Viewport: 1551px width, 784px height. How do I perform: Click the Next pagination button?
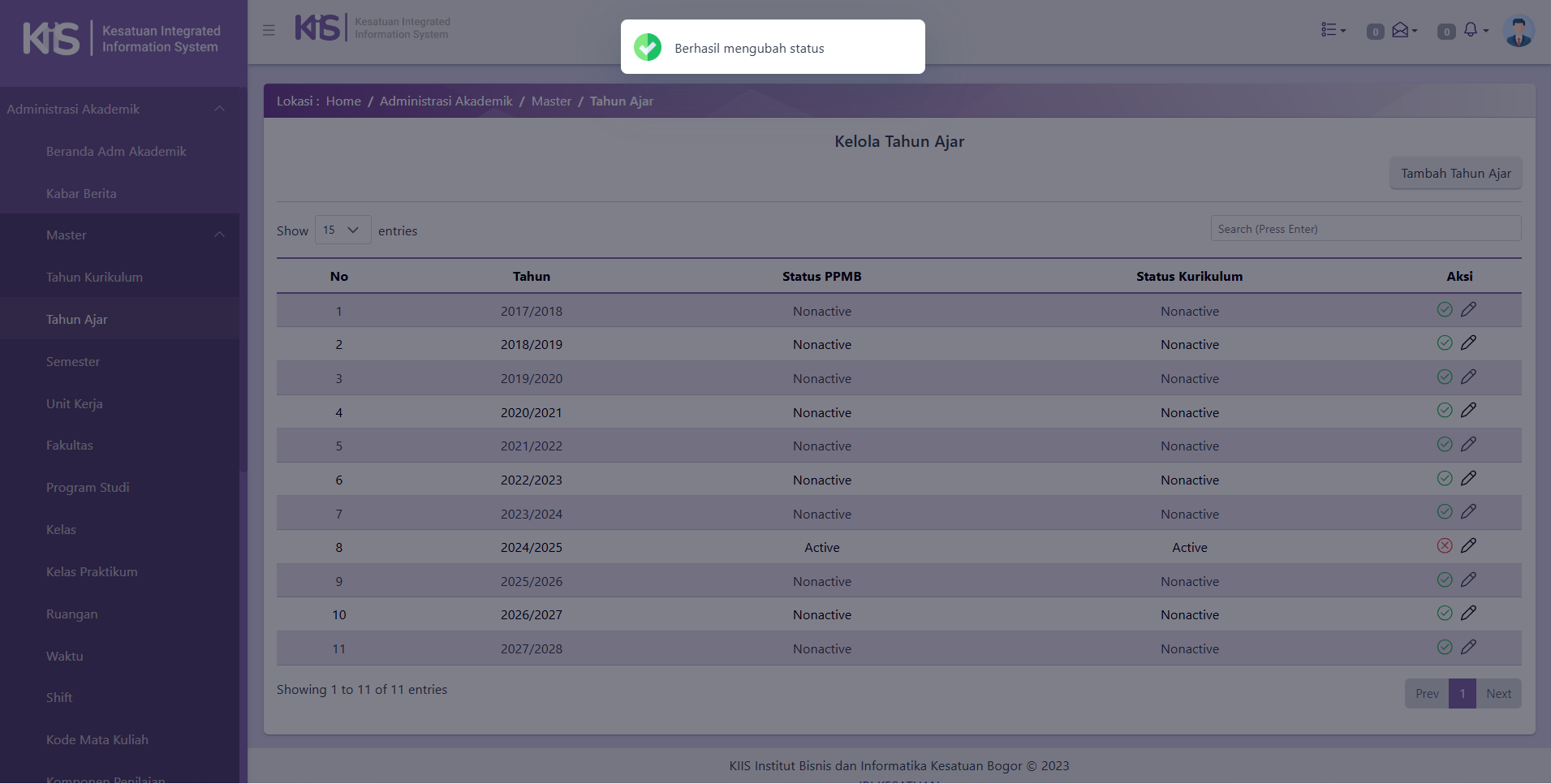(x=1498, y=694)
